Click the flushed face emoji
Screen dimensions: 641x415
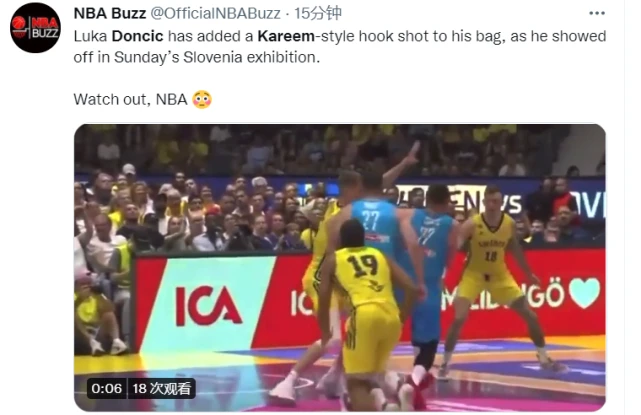click(202, 99)
